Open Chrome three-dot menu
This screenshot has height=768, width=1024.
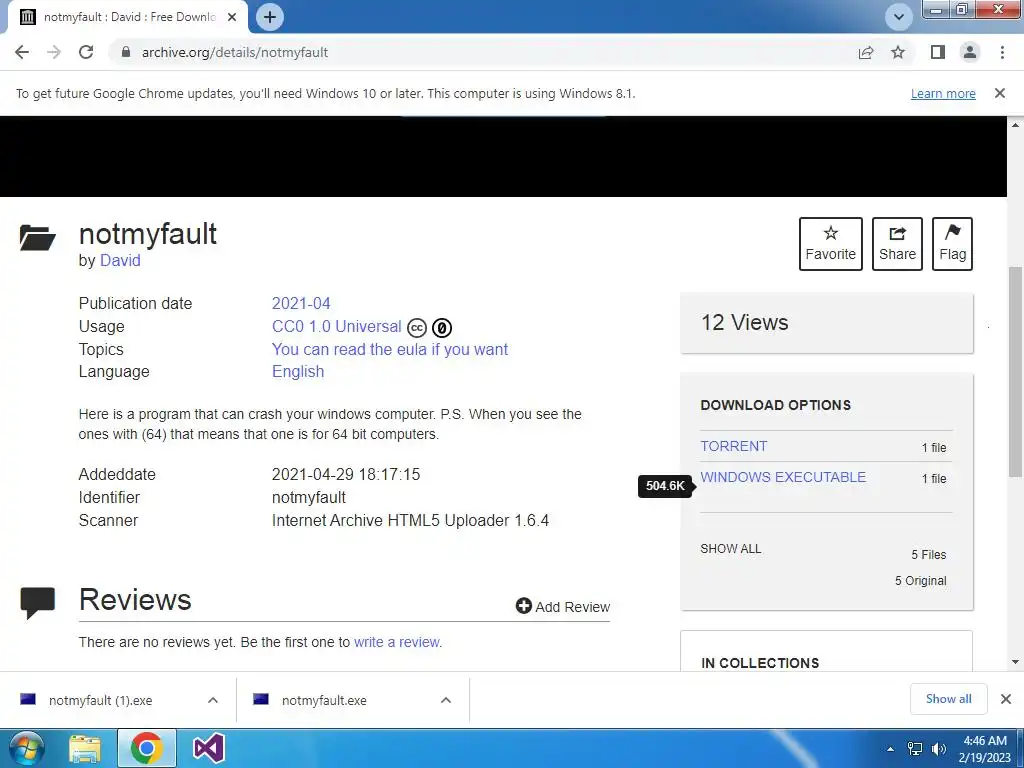[x=1002, y=52]
